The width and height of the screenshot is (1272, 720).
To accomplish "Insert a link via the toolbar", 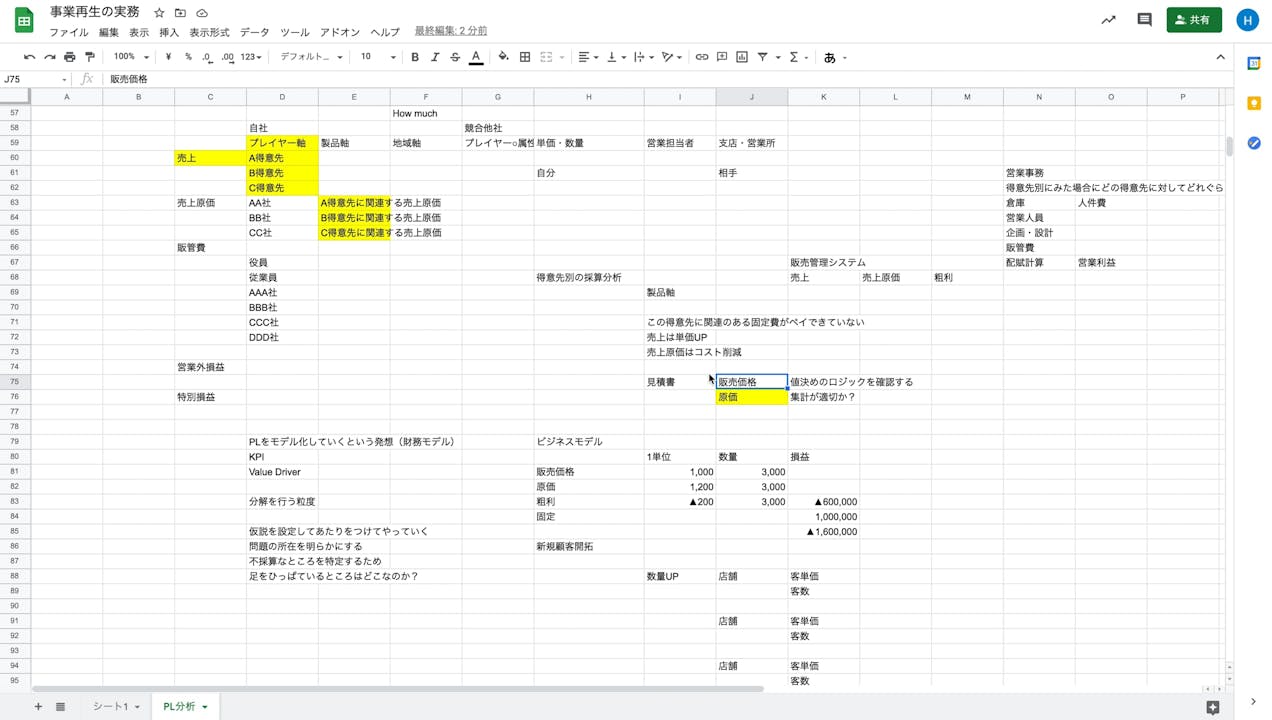I will (x=700, y=57).
